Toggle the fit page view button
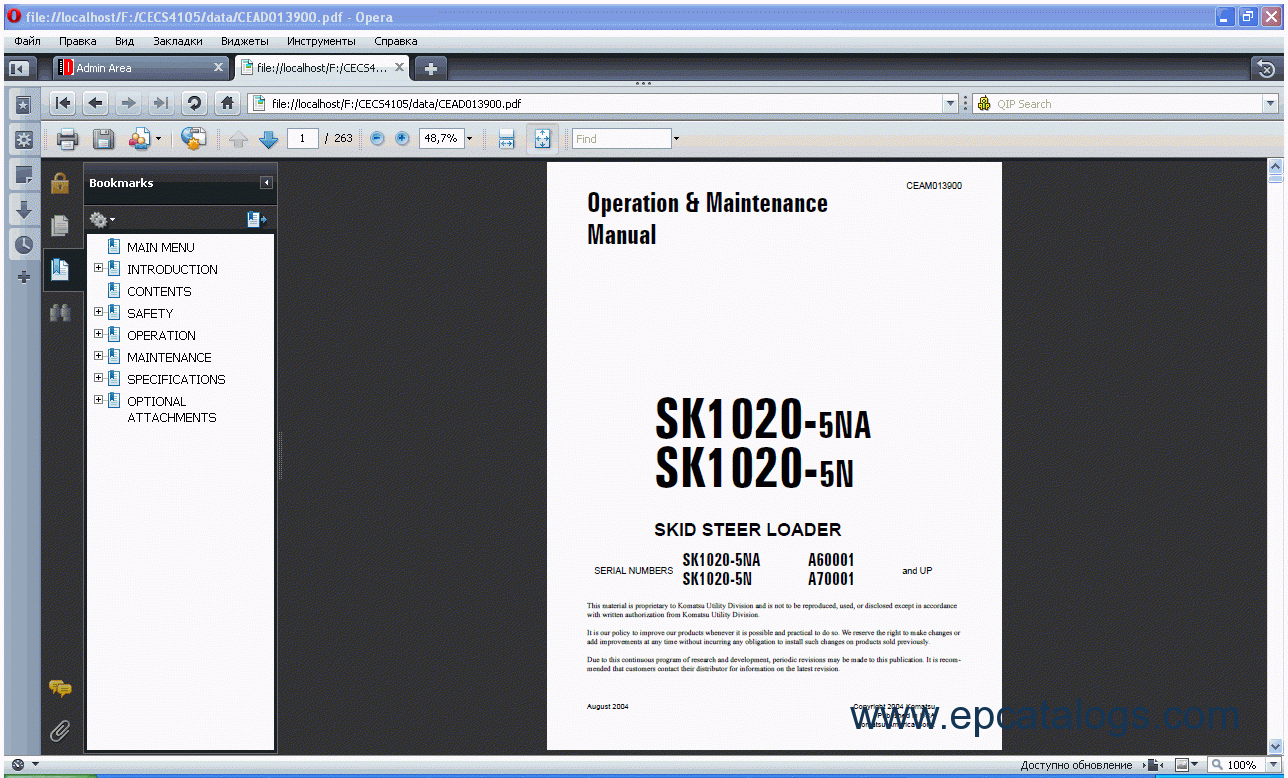The image size is (1288, 778). pyautogui.click(x=542, y=139)
